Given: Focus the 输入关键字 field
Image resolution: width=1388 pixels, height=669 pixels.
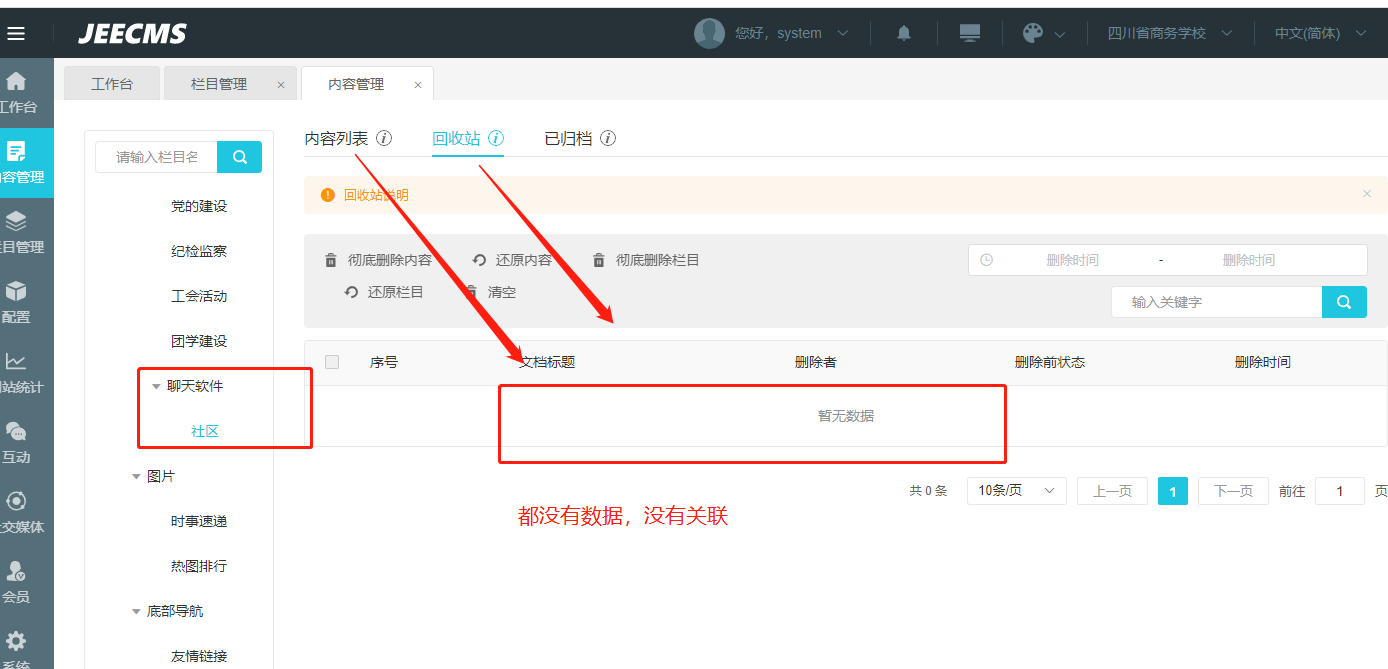Looking at the screenshot, I should [1216, 302].
